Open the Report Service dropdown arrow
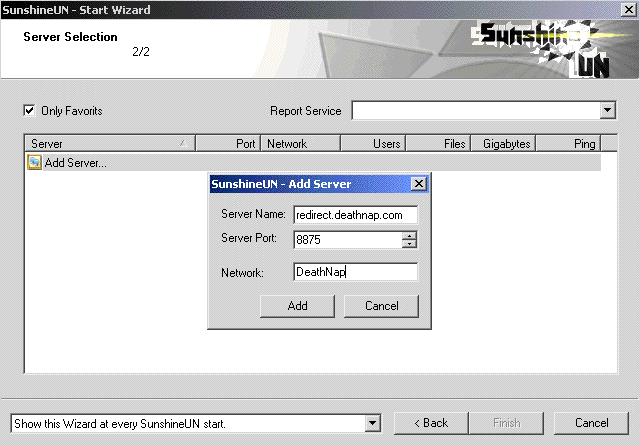The image size is (640, 446). [607, 110]
